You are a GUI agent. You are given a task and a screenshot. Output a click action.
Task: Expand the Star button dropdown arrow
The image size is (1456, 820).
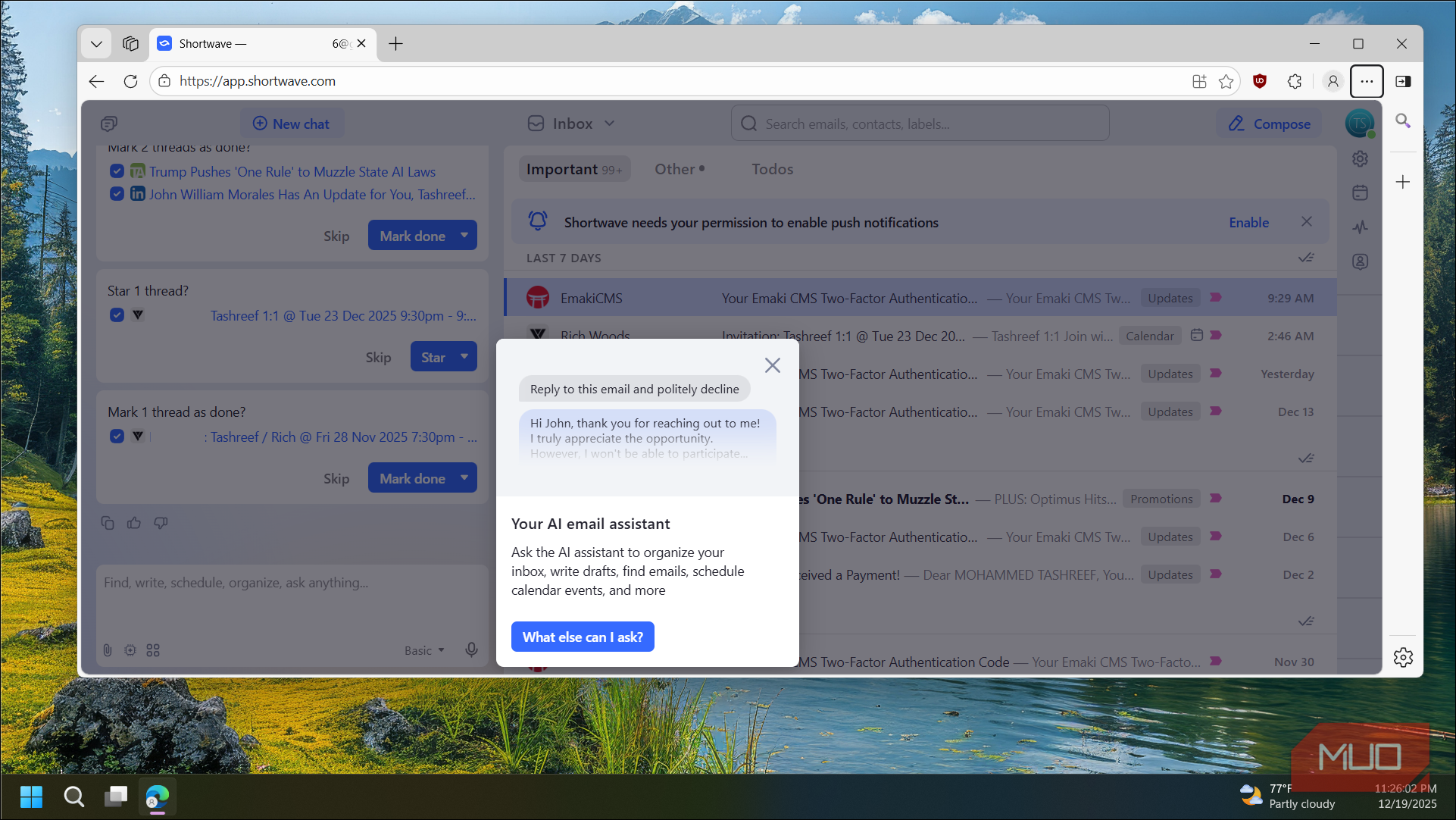pyautogui.click(x=464, y=356)
